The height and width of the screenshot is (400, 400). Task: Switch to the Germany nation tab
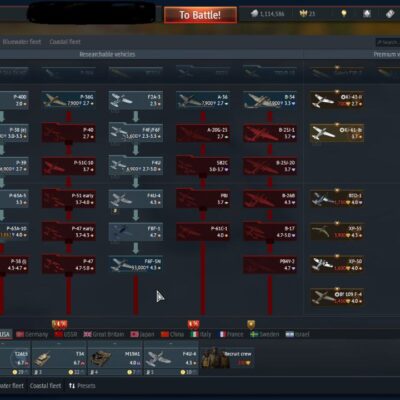point(32,334)
